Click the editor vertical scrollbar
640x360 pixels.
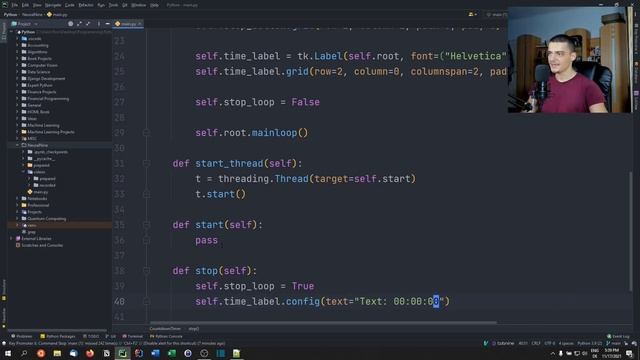631,231
